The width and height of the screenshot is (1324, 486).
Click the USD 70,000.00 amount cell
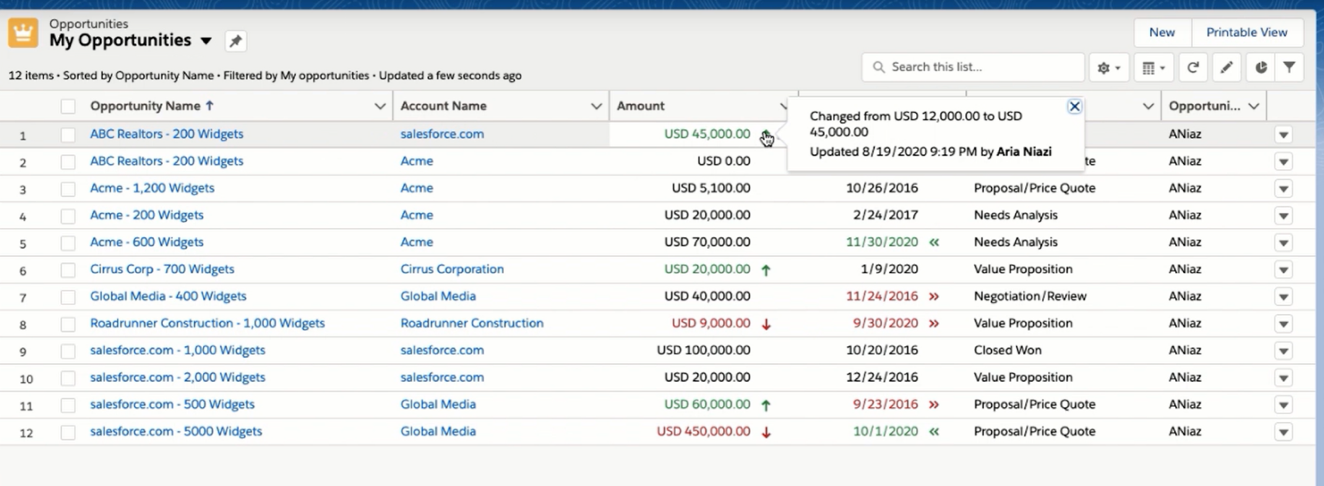coord(708,242)
